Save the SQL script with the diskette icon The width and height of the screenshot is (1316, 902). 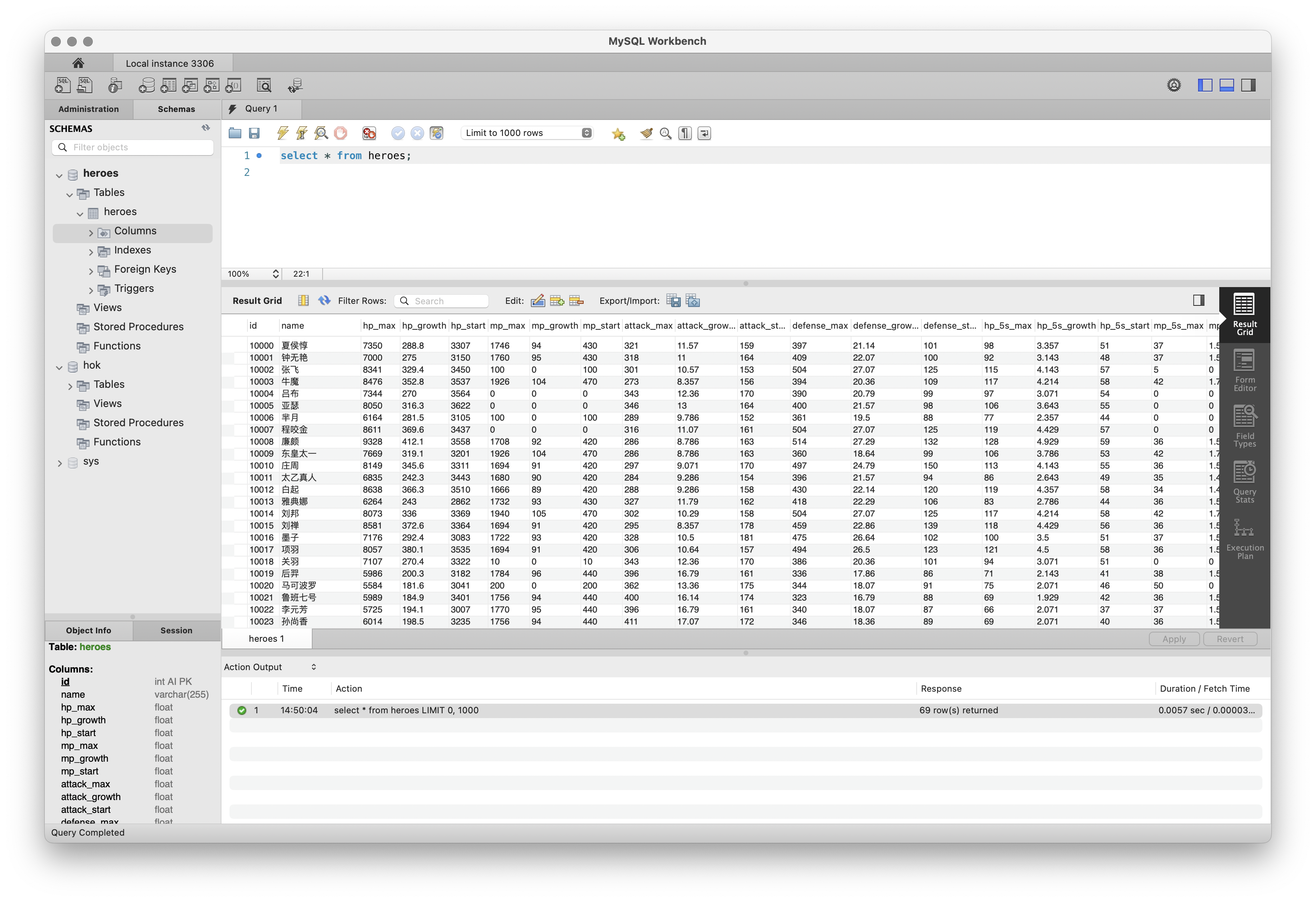[254, 133]
